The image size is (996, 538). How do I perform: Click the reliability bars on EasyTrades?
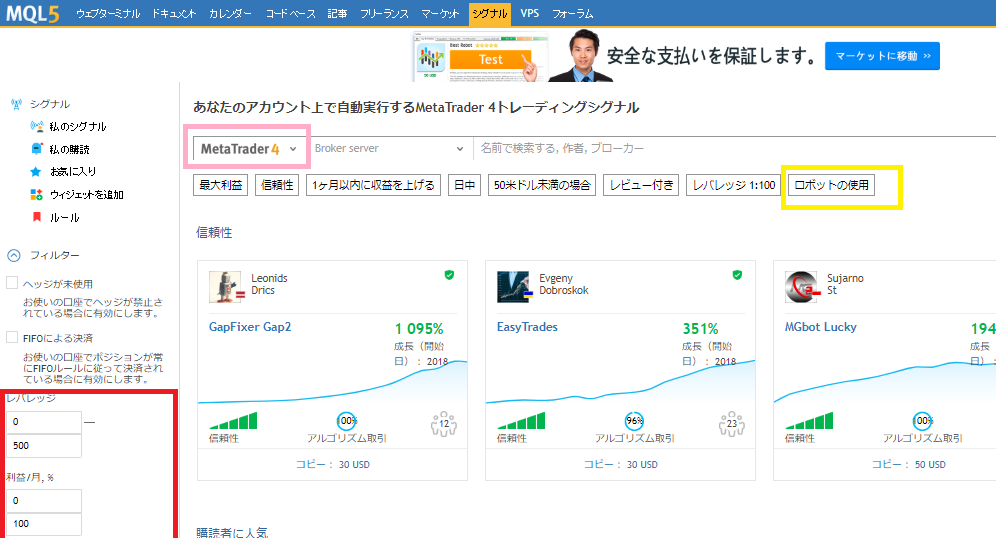521,420
